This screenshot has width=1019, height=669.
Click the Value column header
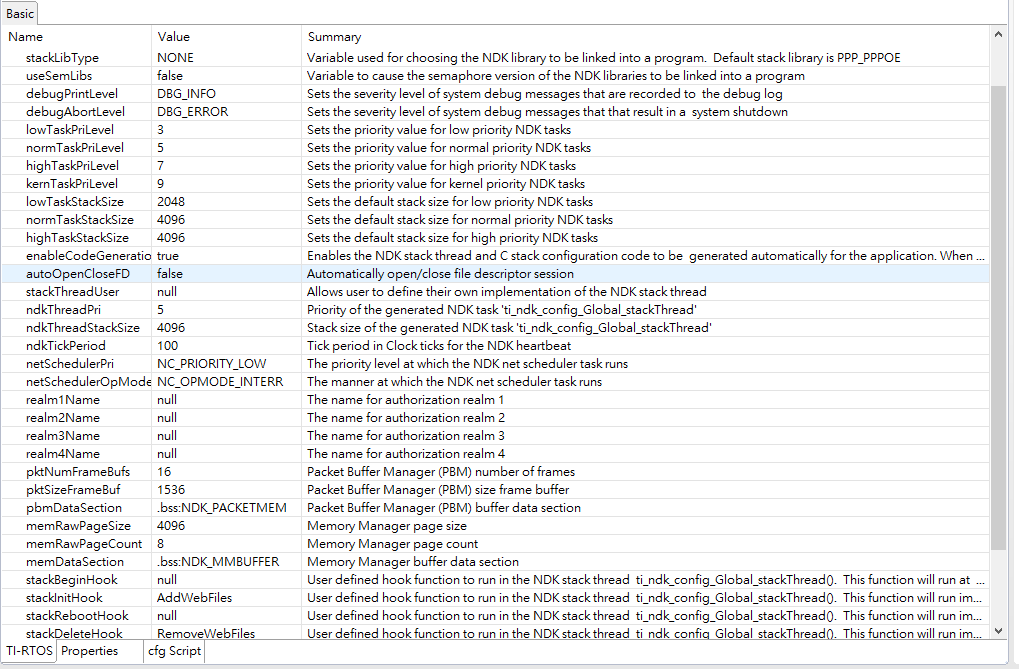coord(174,37)
